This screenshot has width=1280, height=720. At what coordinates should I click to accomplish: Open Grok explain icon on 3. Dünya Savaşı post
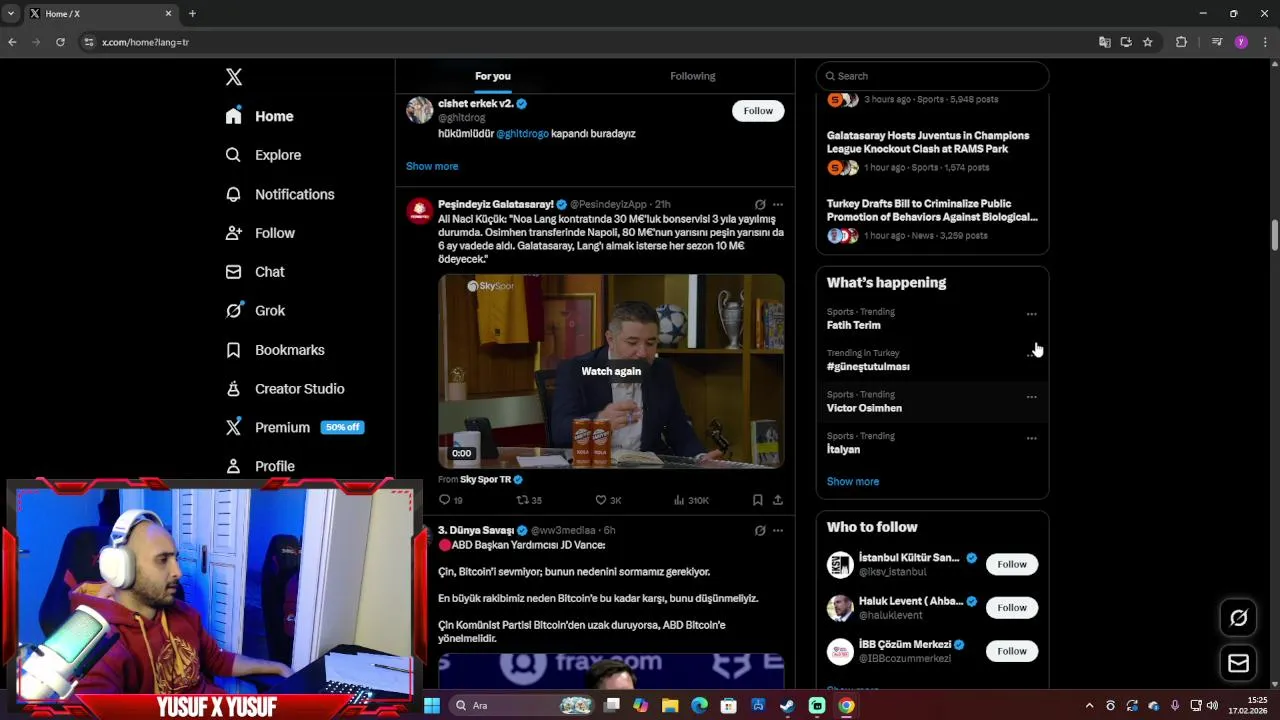click(760, 530)
